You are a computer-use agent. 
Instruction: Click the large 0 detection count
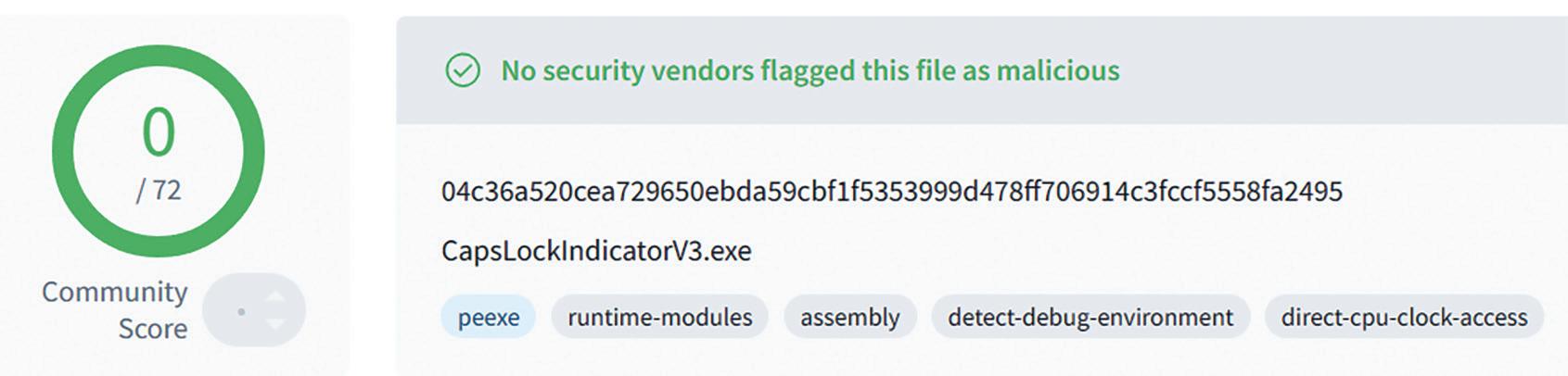coord(159,132)
